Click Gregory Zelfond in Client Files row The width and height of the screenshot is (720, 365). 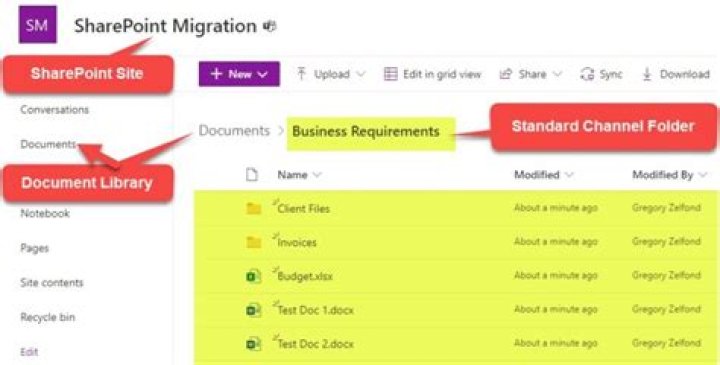coord(666,208)
